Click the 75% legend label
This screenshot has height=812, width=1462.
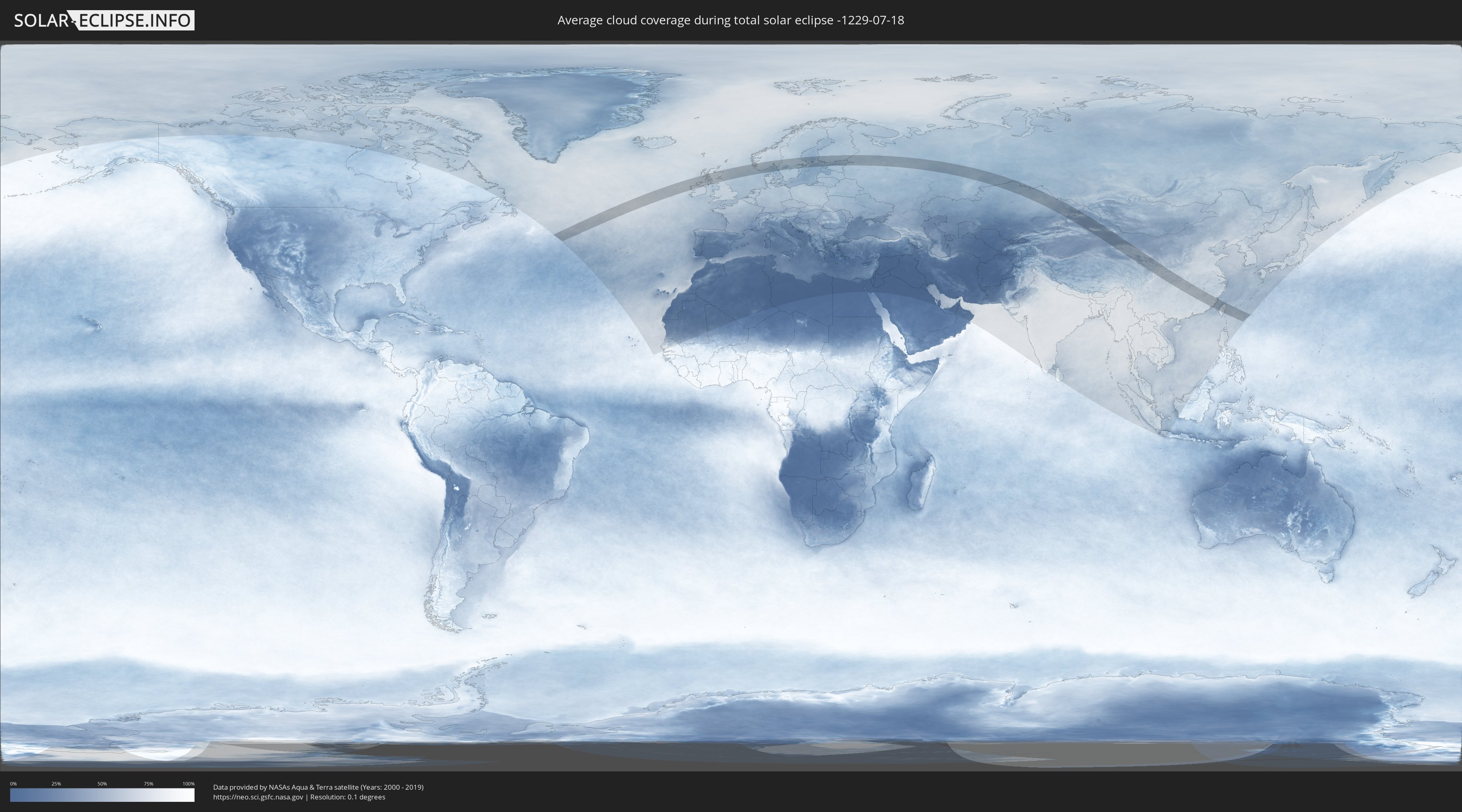tap(148, 784)
